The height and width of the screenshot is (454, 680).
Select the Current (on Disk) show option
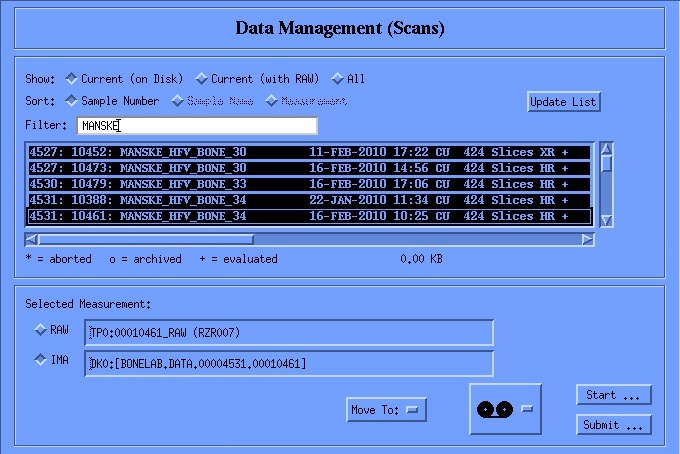(124, 79)
